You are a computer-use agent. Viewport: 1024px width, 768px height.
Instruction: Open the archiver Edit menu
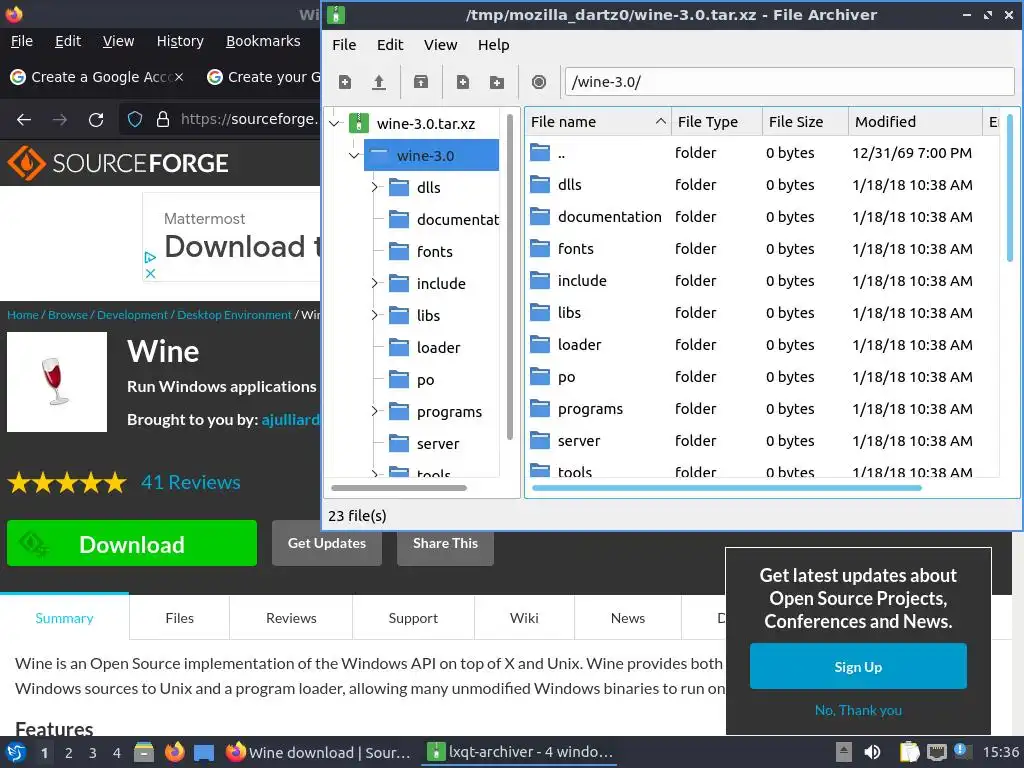[390, 45]
